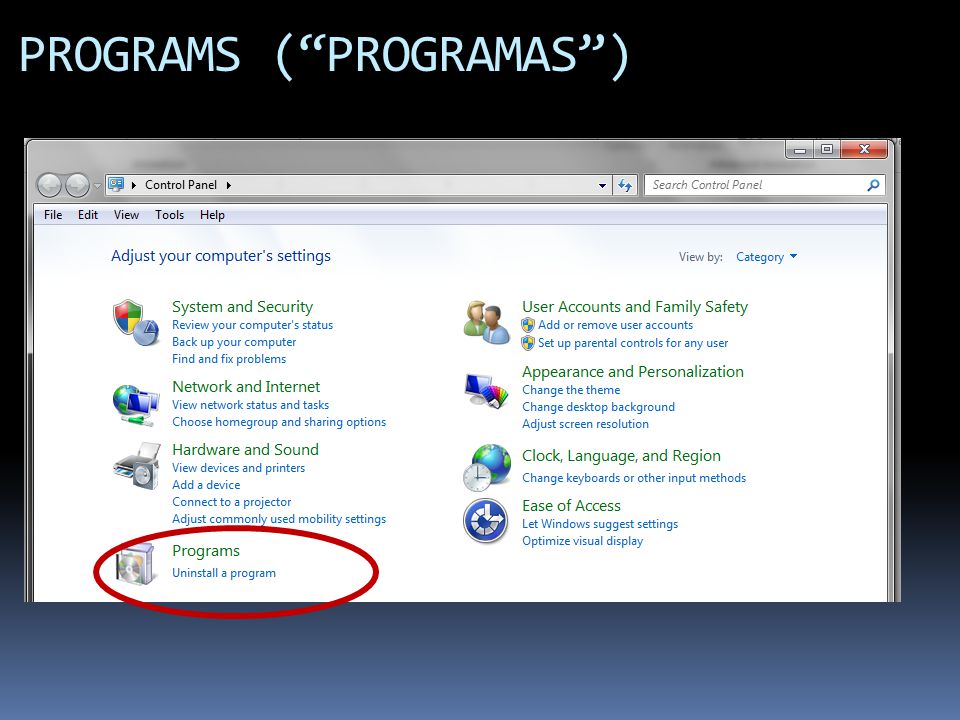The image size is (960, 720).
Task: Click the Control Panel breadcrumb text
Action: coord(181,185)
